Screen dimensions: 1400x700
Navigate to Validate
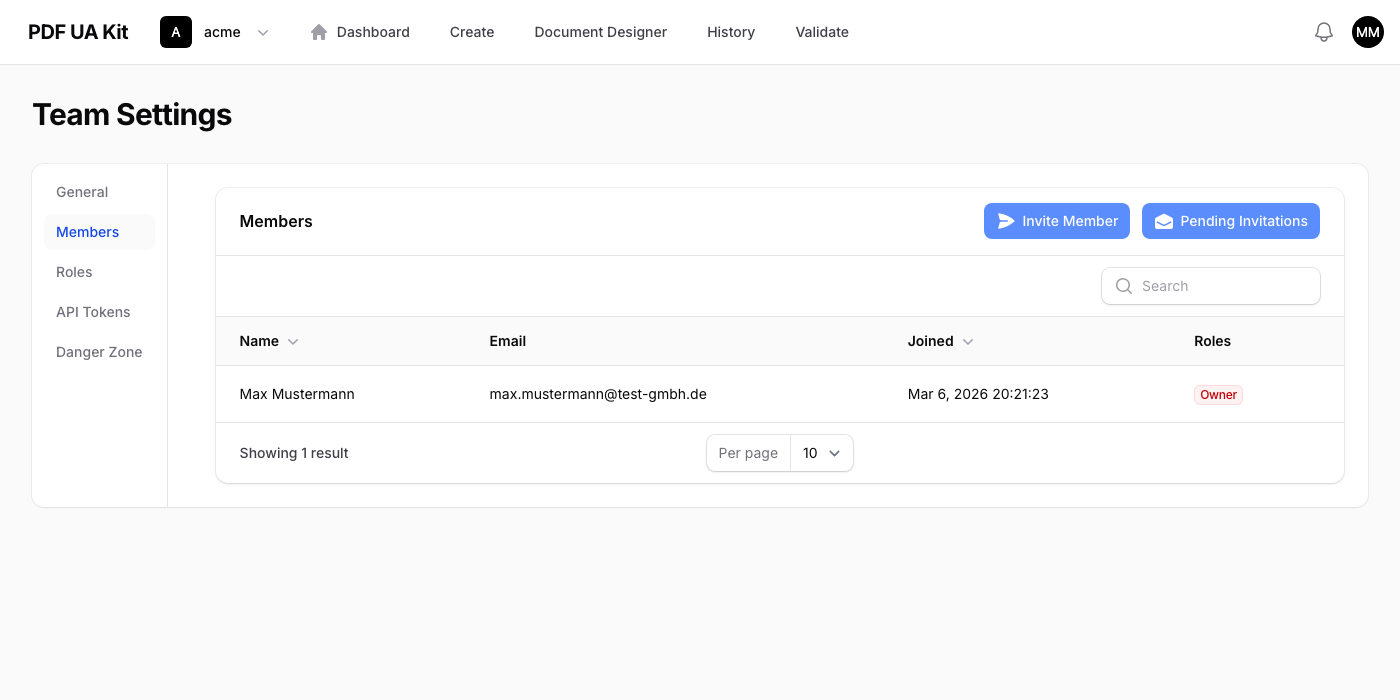coord(822,32)
